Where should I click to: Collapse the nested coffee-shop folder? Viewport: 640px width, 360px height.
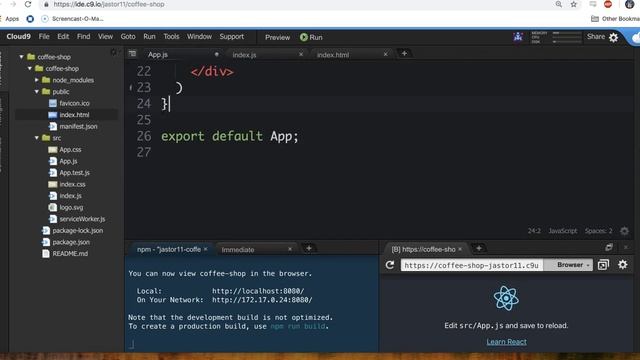coord(29,69)
